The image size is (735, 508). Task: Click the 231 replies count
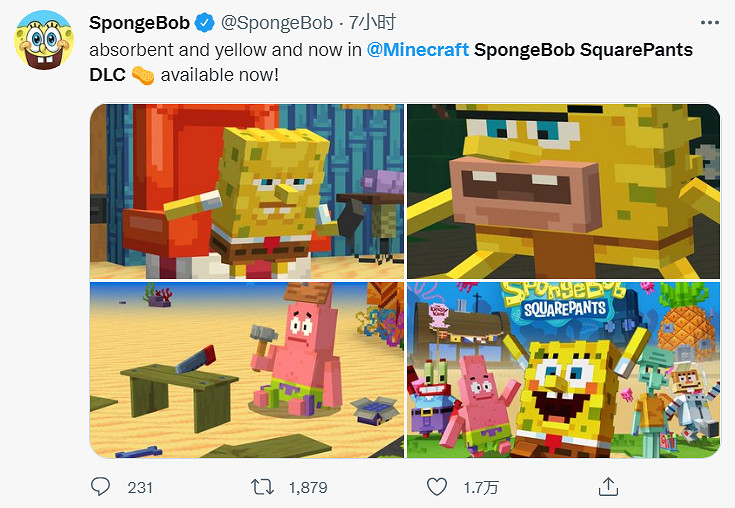(140, 487)
